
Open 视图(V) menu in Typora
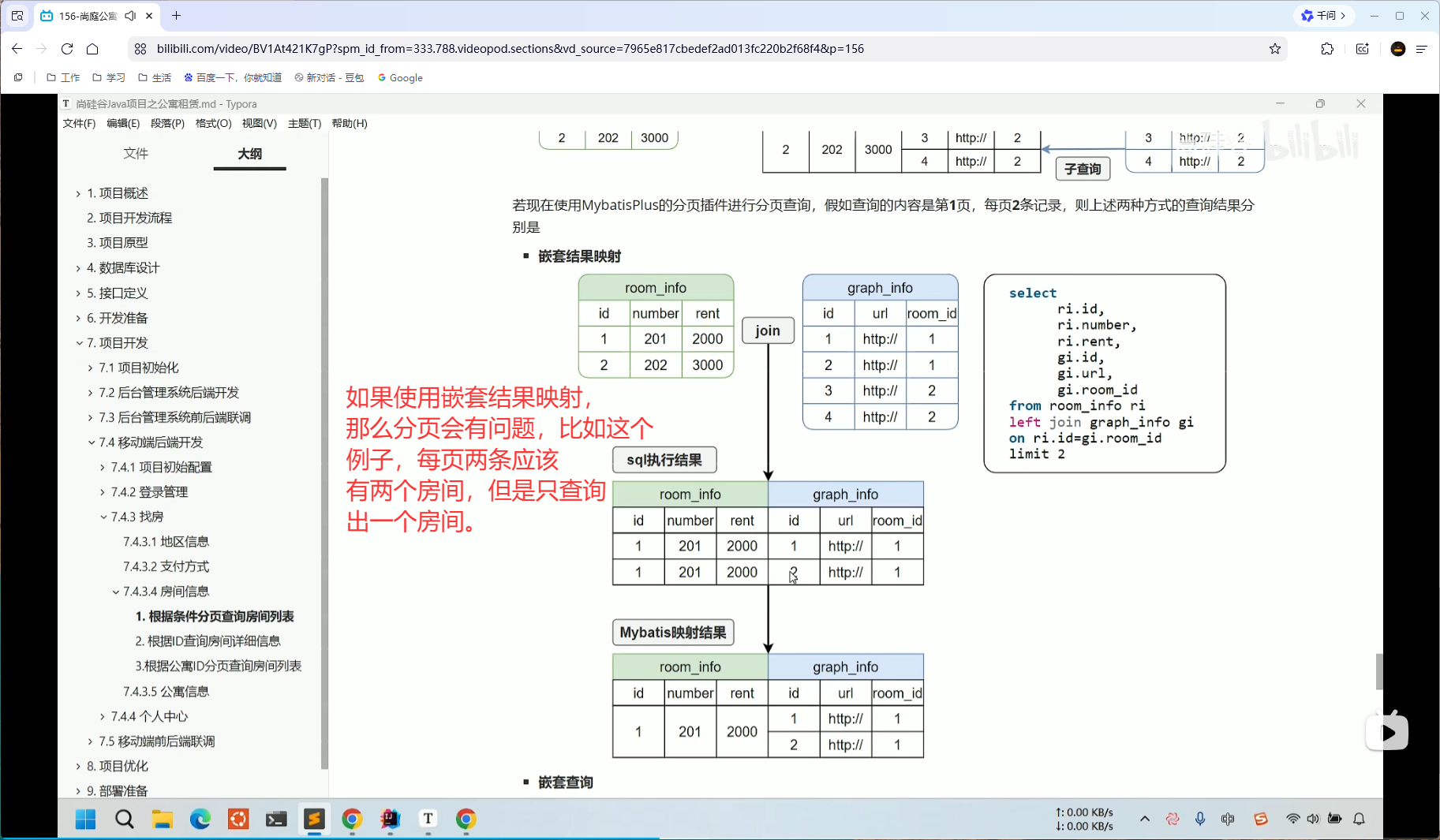(259, 123)
